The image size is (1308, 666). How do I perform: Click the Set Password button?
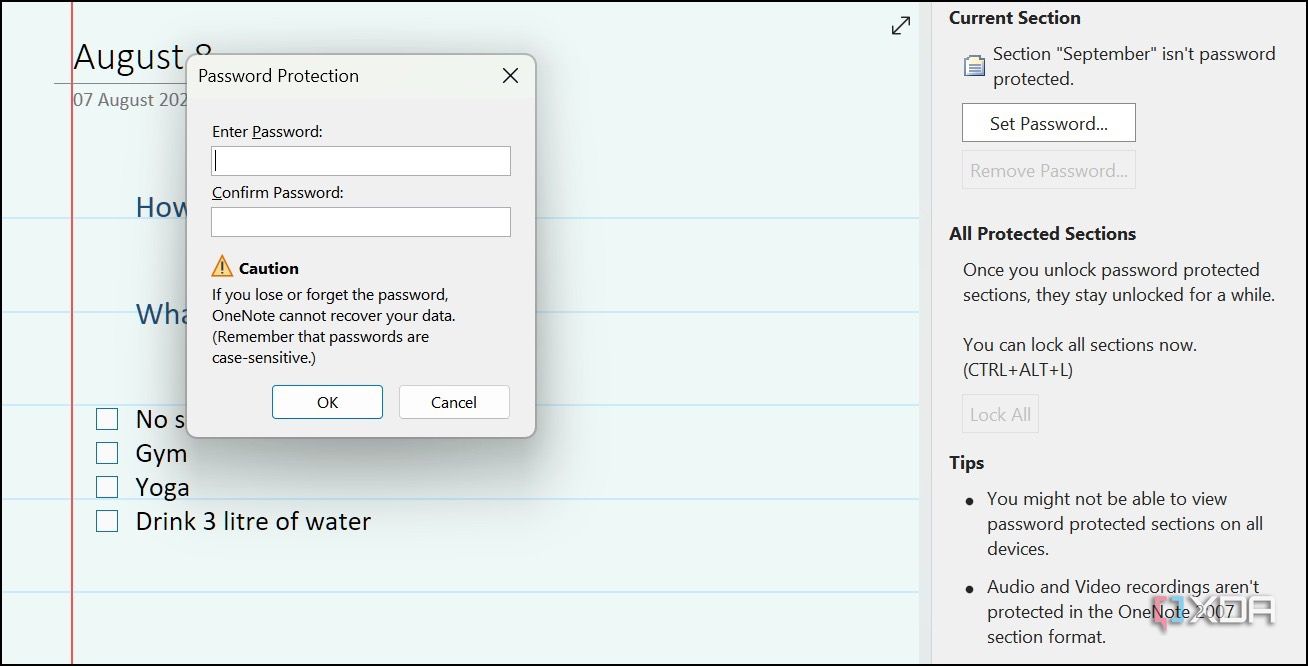click(1049, 123)
